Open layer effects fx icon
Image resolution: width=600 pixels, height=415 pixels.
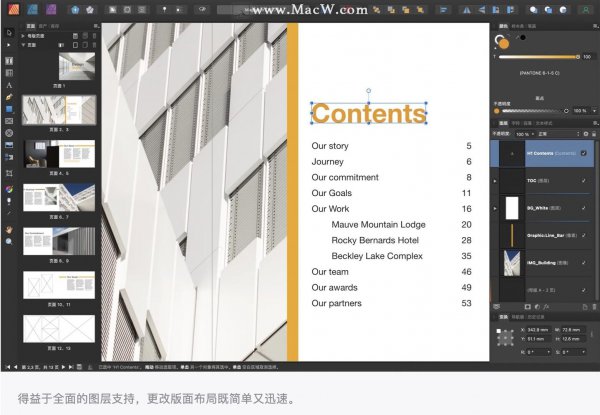[546, 307]
